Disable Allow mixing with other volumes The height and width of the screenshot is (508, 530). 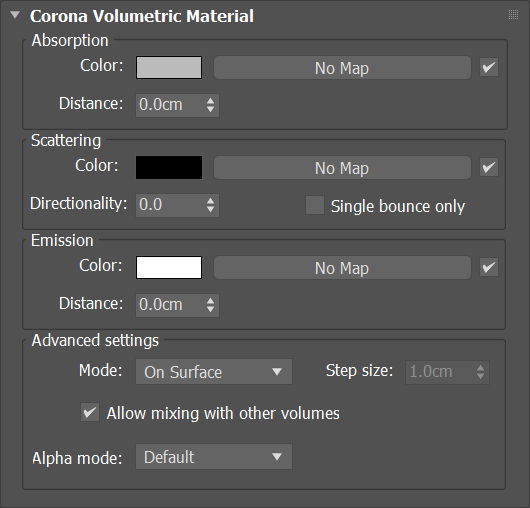pos(90,412)
